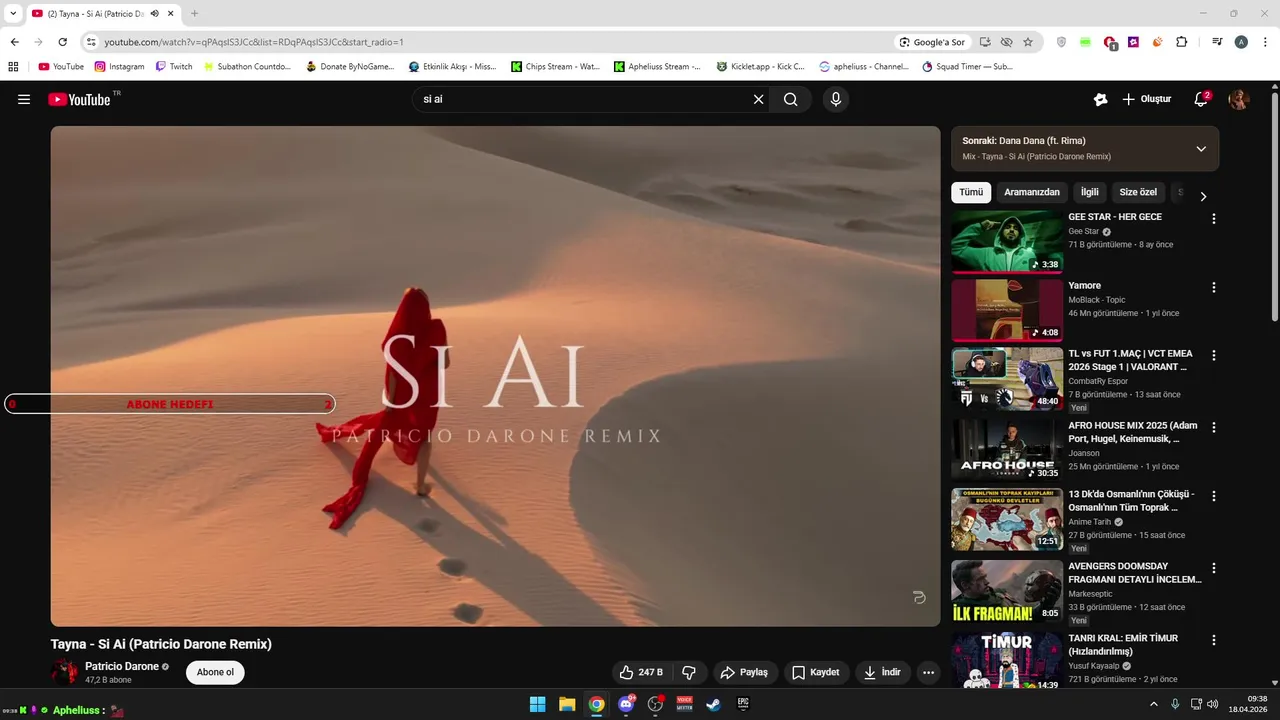This screenshot has height=720, width=1280.
Task: Open the Instagram bookmark
Action: click(x=120, y=67)
